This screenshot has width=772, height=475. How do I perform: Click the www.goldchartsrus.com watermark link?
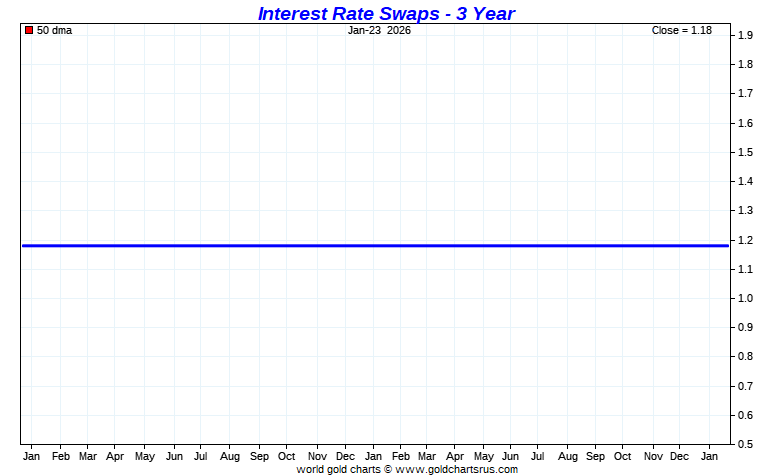pos(456,469)
